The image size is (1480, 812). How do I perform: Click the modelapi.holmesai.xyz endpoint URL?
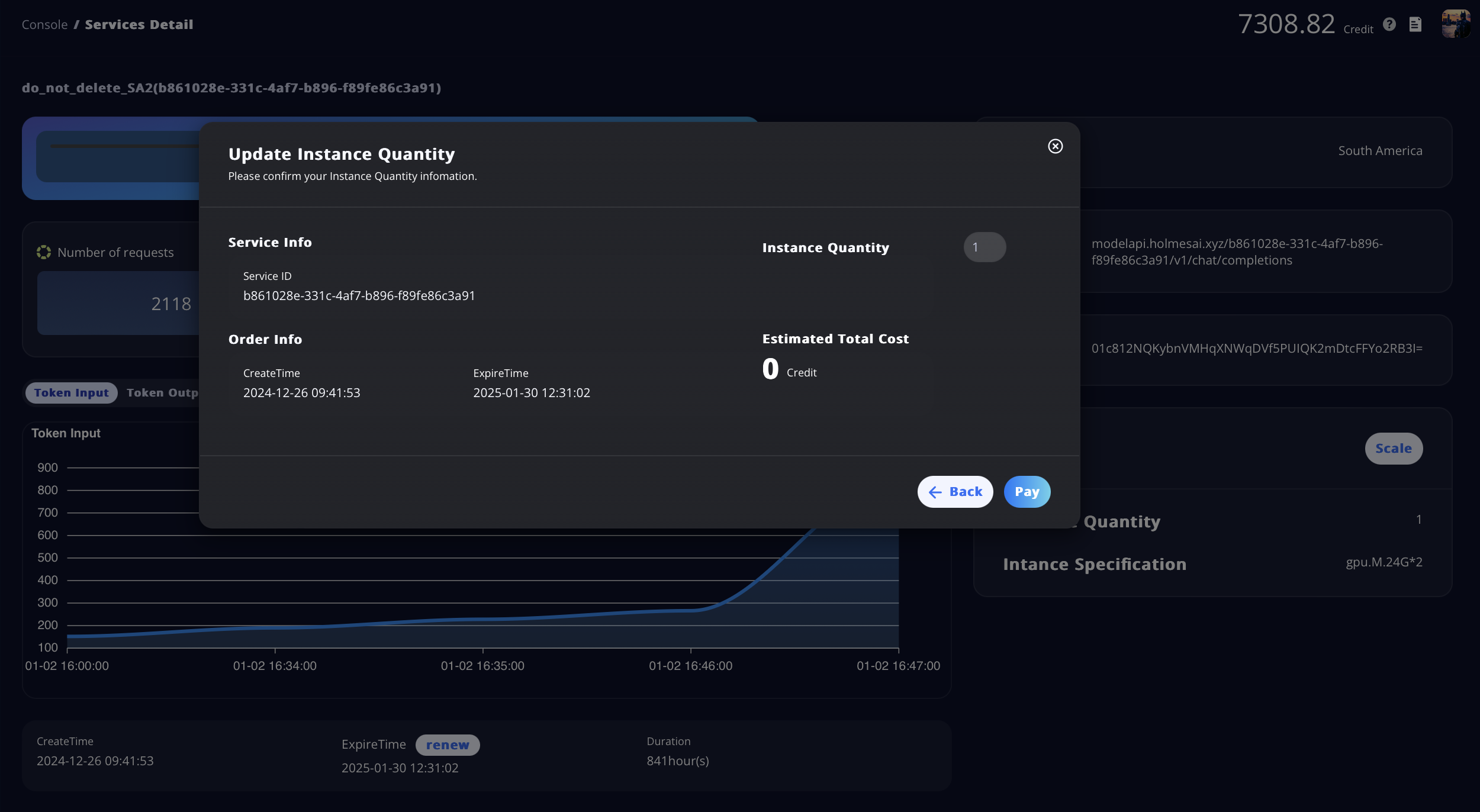pos(1237,252)
